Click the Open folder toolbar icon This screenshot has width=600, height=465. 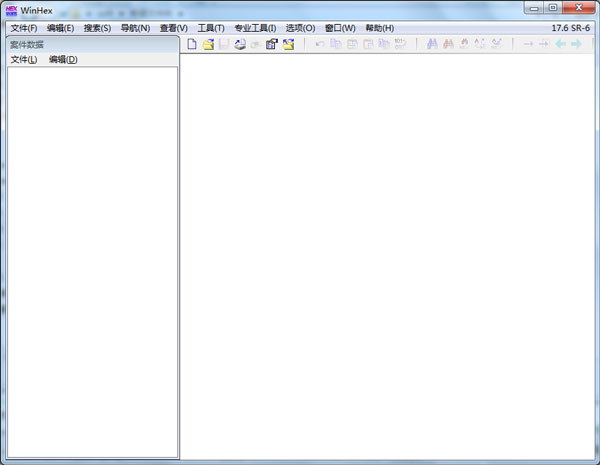point(288,44)
